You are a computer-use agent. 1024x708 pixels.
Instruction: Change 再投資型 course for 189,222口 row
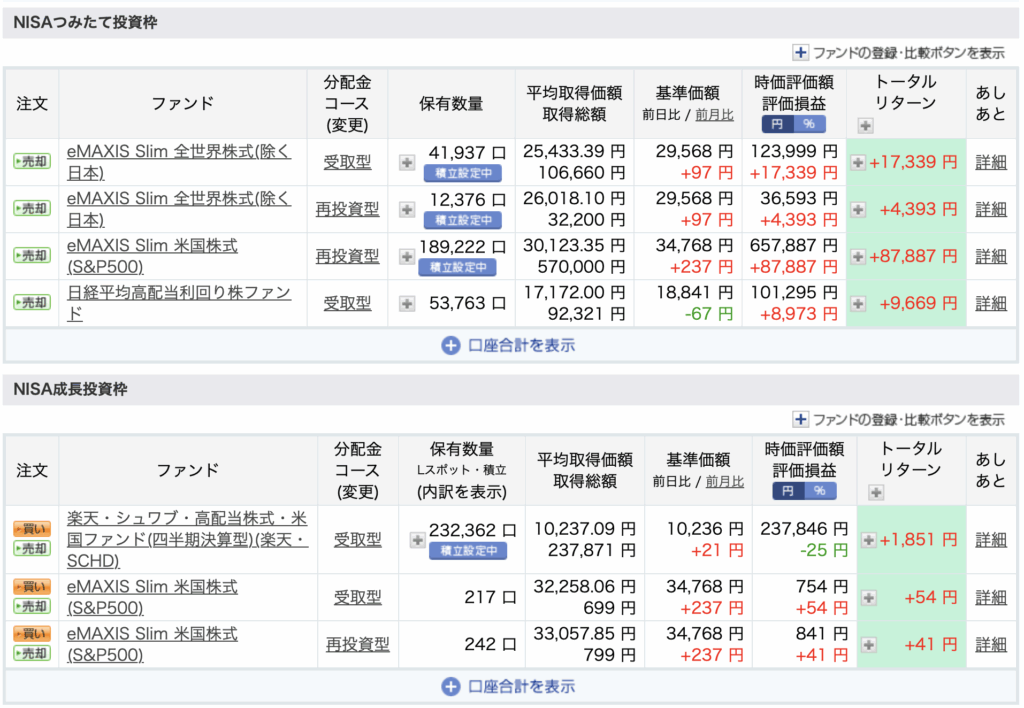pyautogui.click(x=347, y=256)
